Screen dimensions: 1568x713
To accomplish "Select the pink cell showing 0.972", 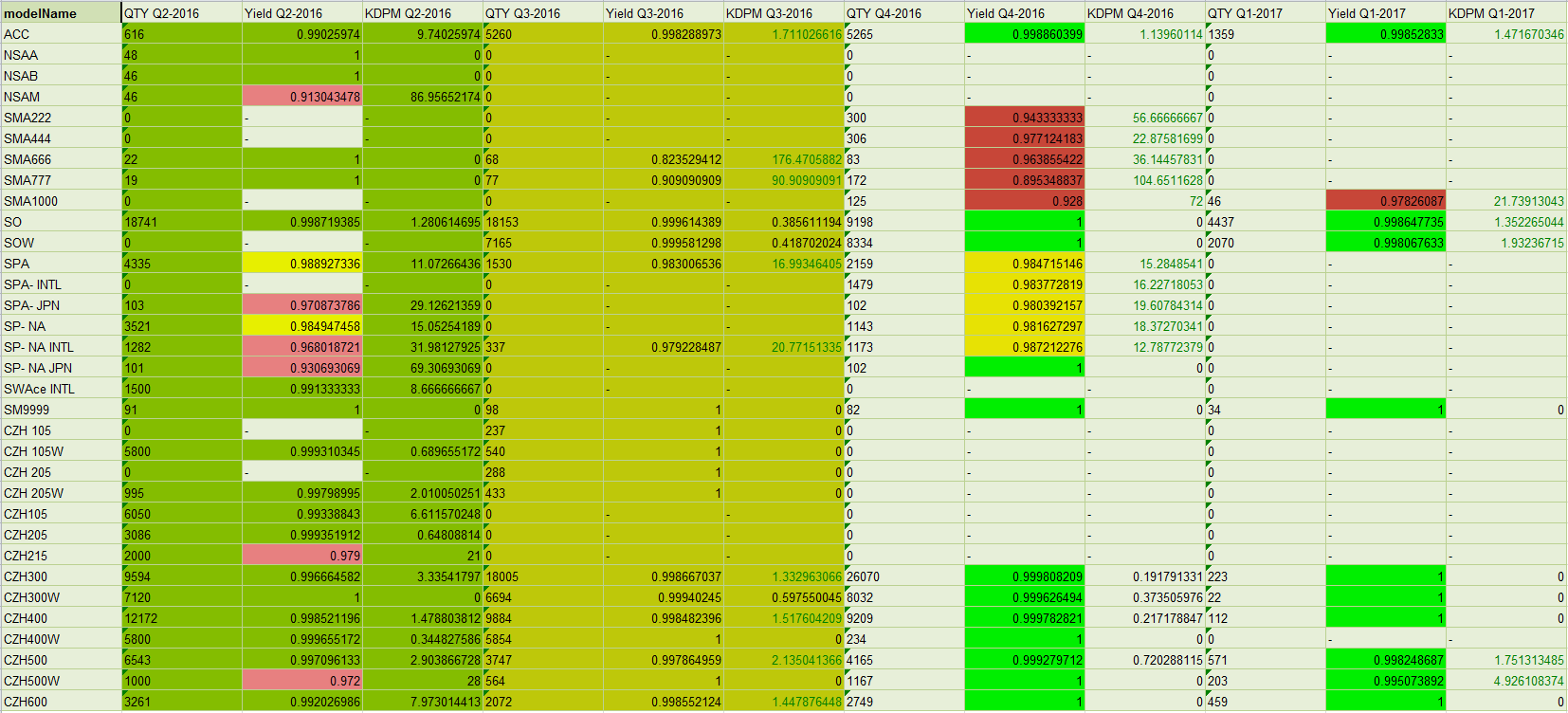I will (302, 681).
